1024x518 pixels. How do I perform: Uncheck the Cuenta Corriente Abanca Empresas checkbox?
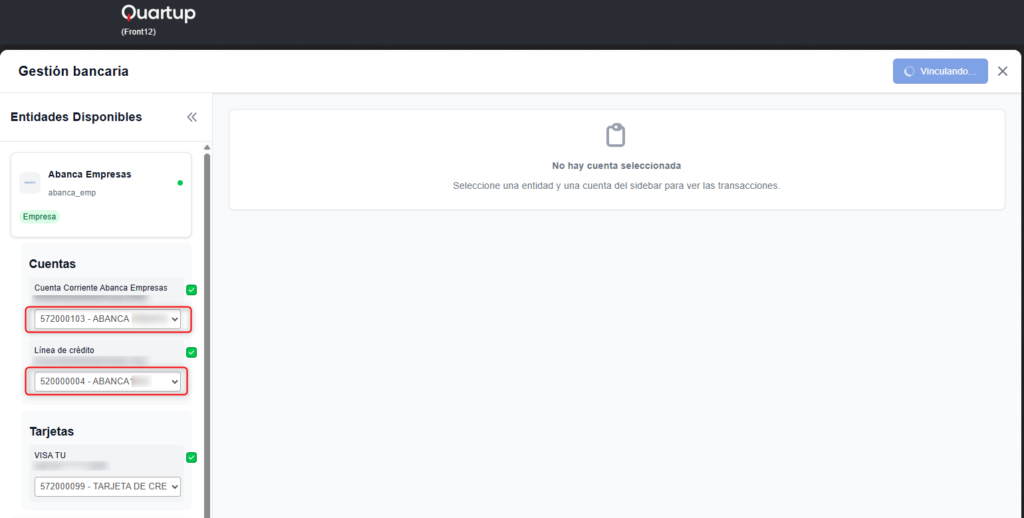tap(192, 290)
